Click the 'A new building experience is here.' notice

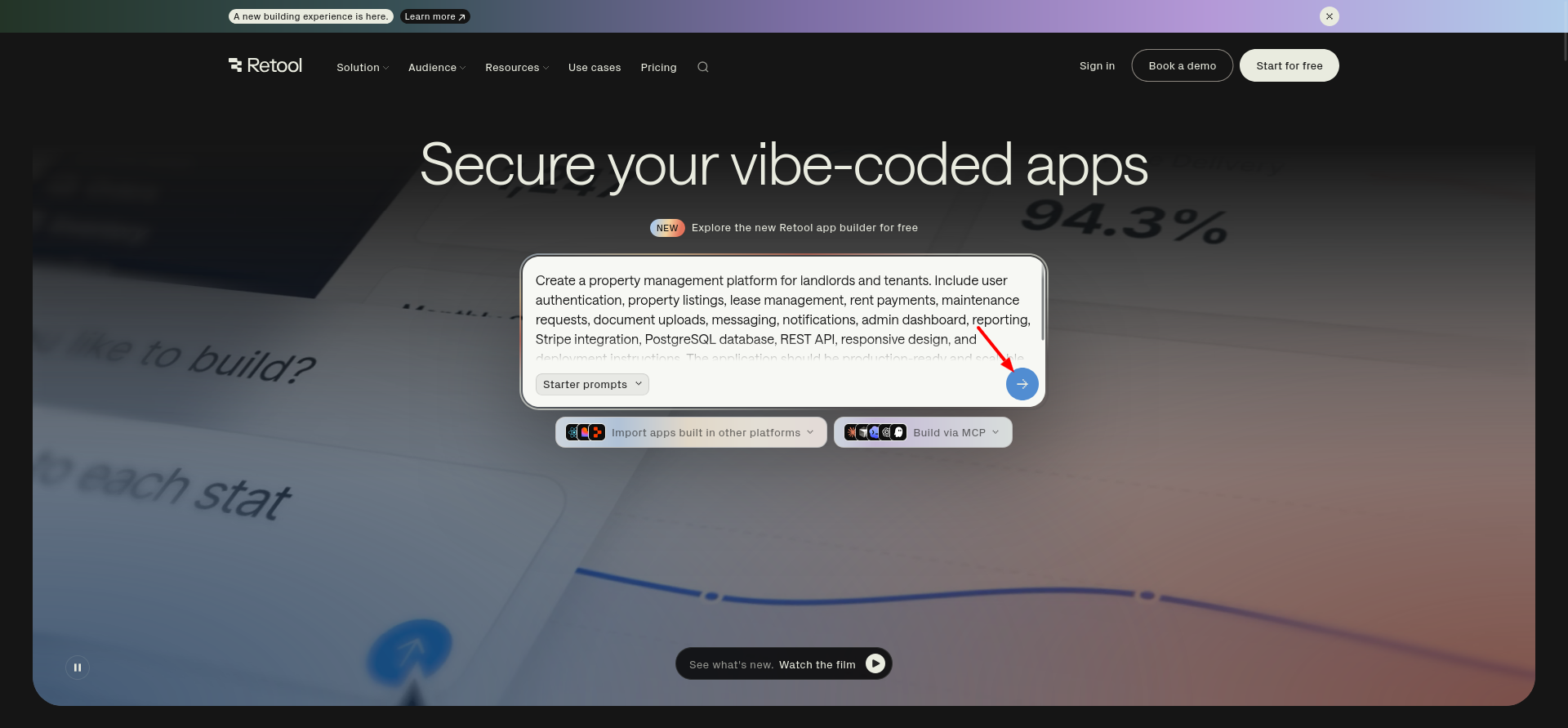click(310, 16)
